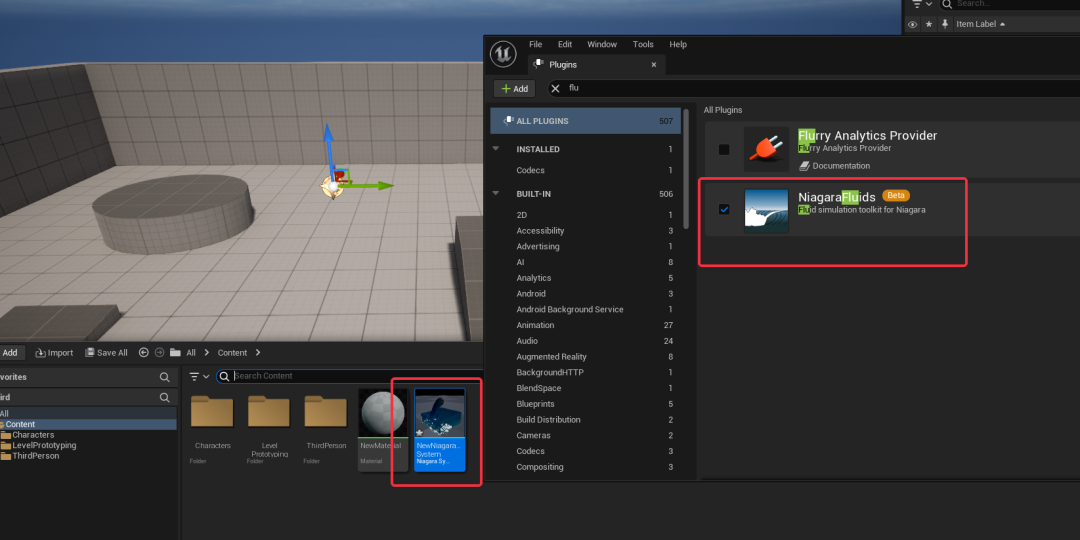The height and width of the screenshot is (540, 1080).
Task: Click the Import button in Content Browser
Action: point(54,353)
